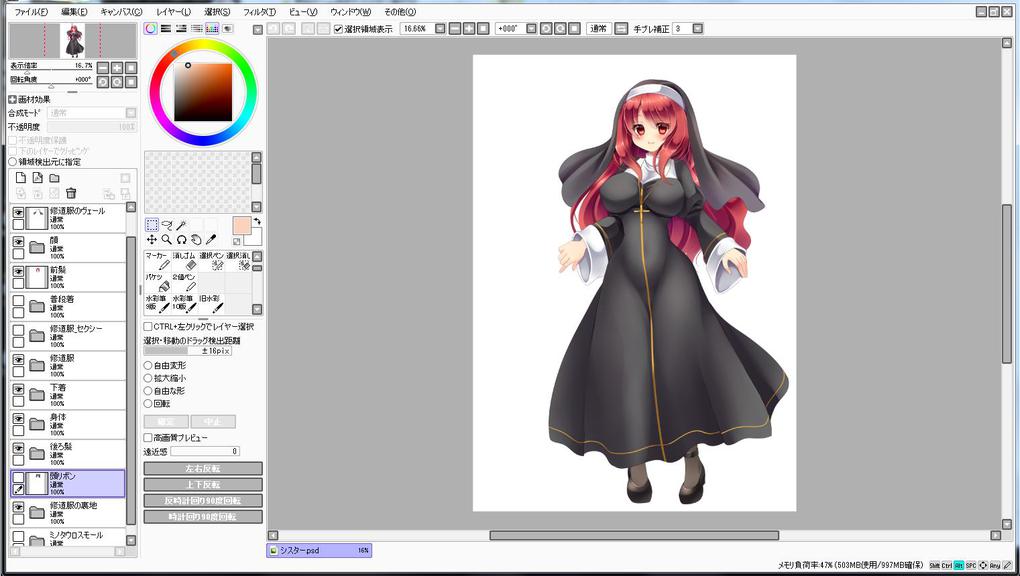Choose the マーカー marker brush
1020x576 pixels.
click(157, 261)
